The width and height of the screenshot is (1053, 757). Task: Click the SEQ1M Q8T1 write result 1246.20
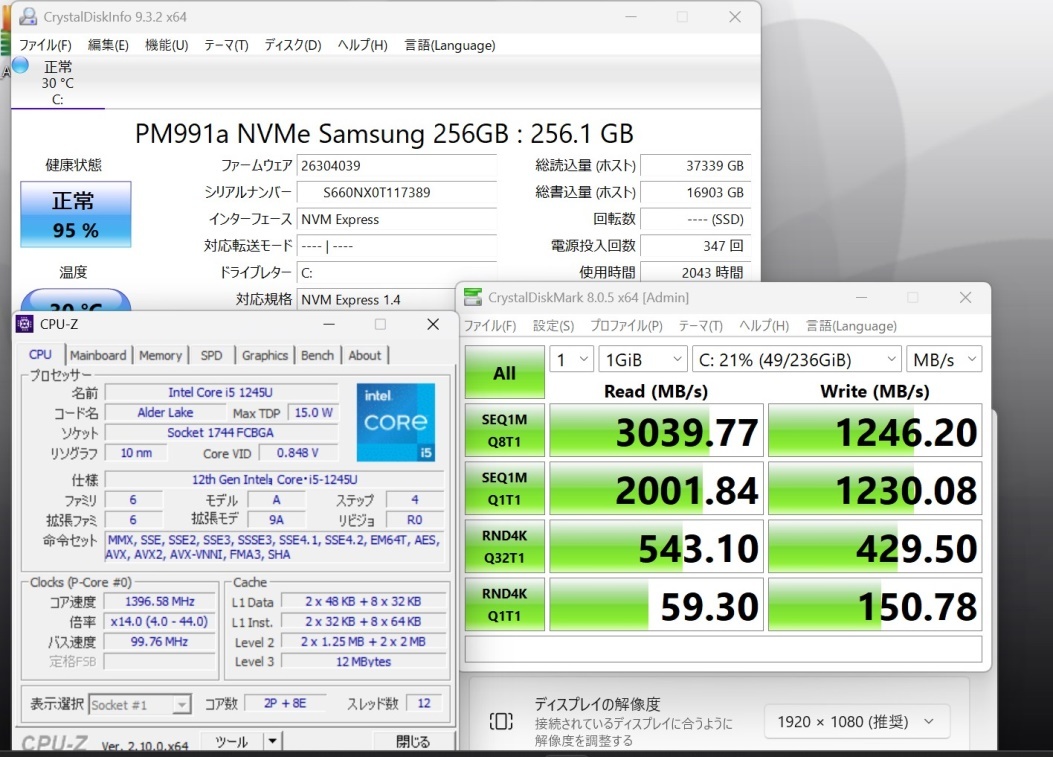pyautogui.click(x=875, y=431)
